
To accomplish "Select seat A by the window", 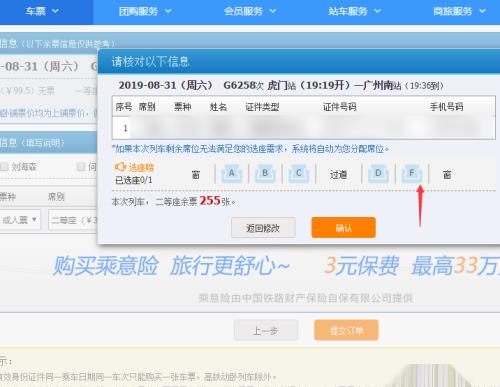I will 231,174.
